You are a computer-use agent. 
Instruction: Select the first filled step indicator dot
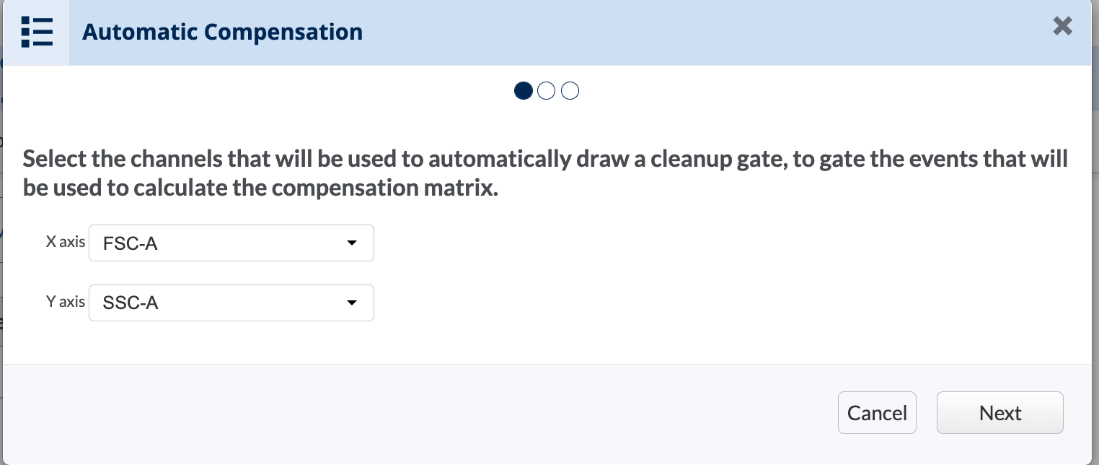523,91
